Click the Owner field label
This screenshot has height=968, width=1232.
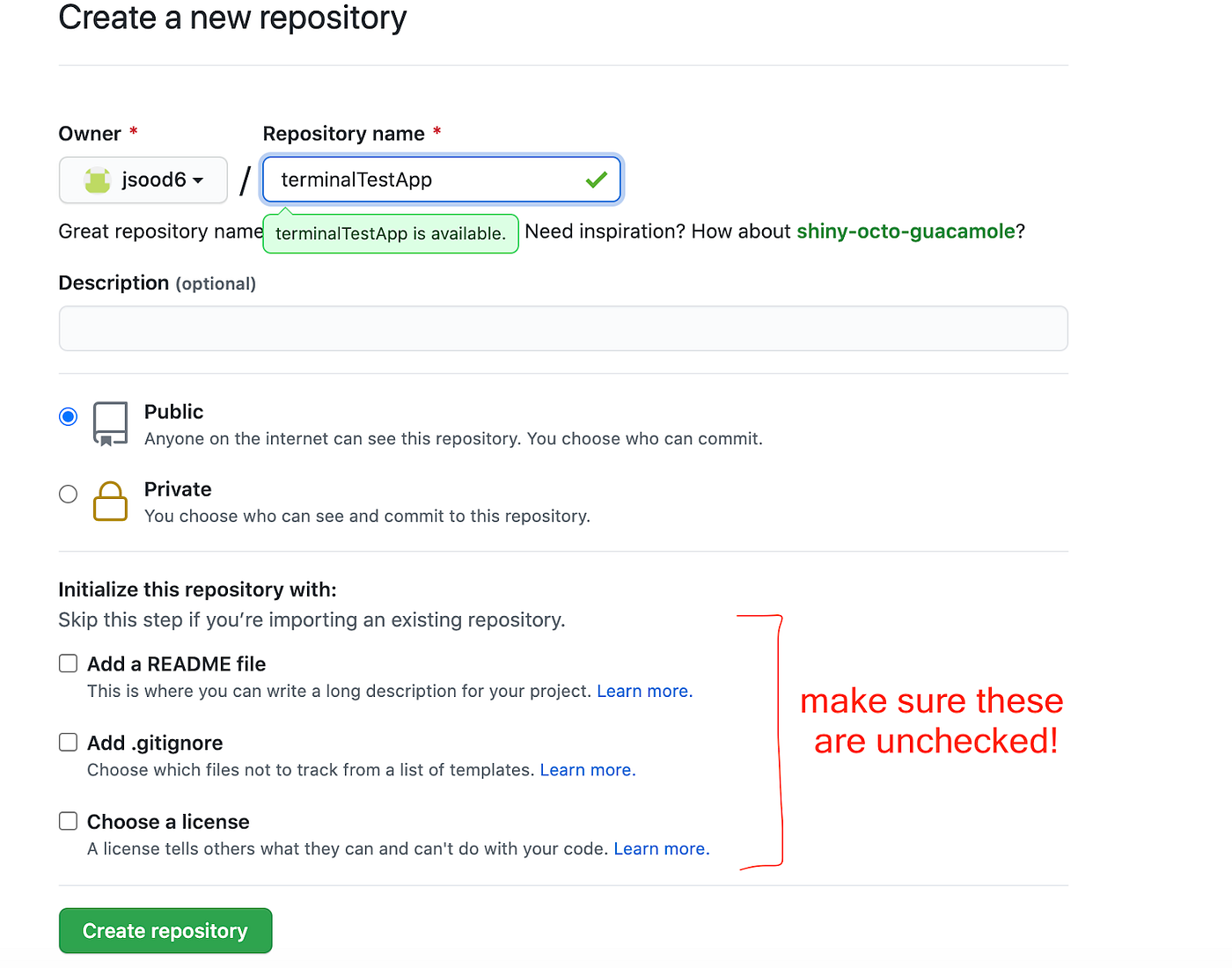click(91, 133)
